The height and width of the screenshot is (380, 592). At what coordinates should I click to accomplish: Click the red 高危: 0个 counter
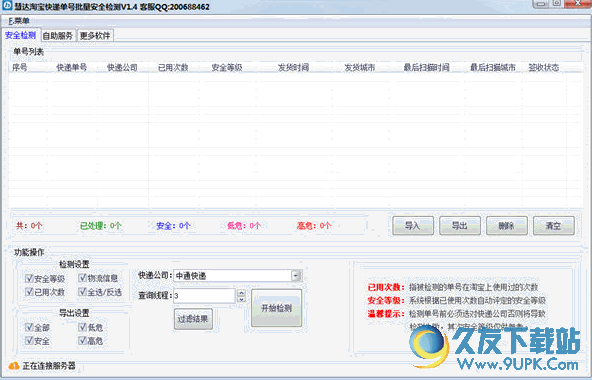coord(314,226)
